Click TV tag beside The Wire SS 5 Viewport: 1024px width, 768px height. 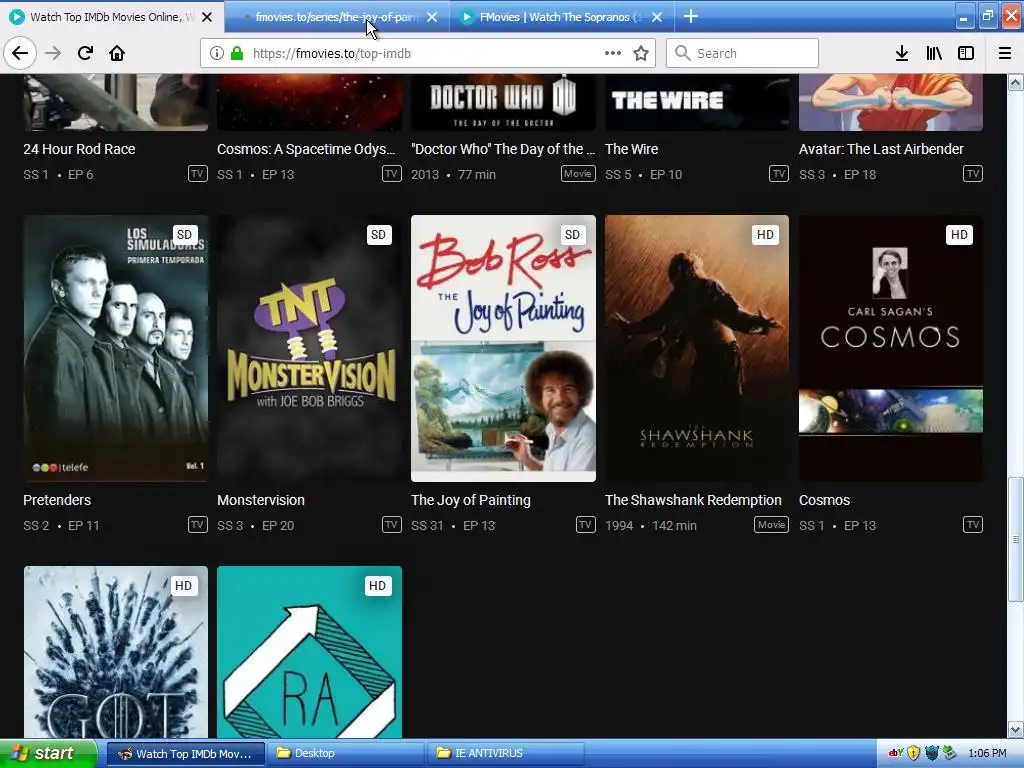coord(778,173)
